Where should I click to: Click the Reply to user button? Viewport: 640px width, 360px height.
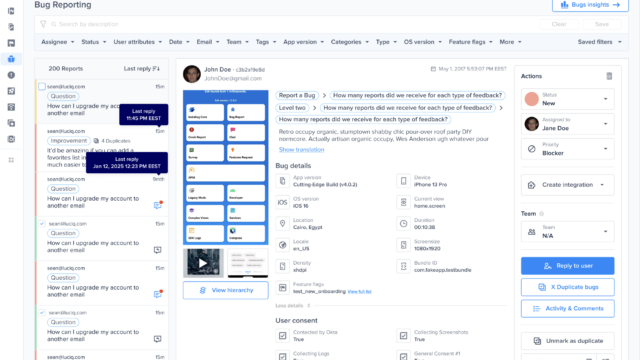point(567,266)
